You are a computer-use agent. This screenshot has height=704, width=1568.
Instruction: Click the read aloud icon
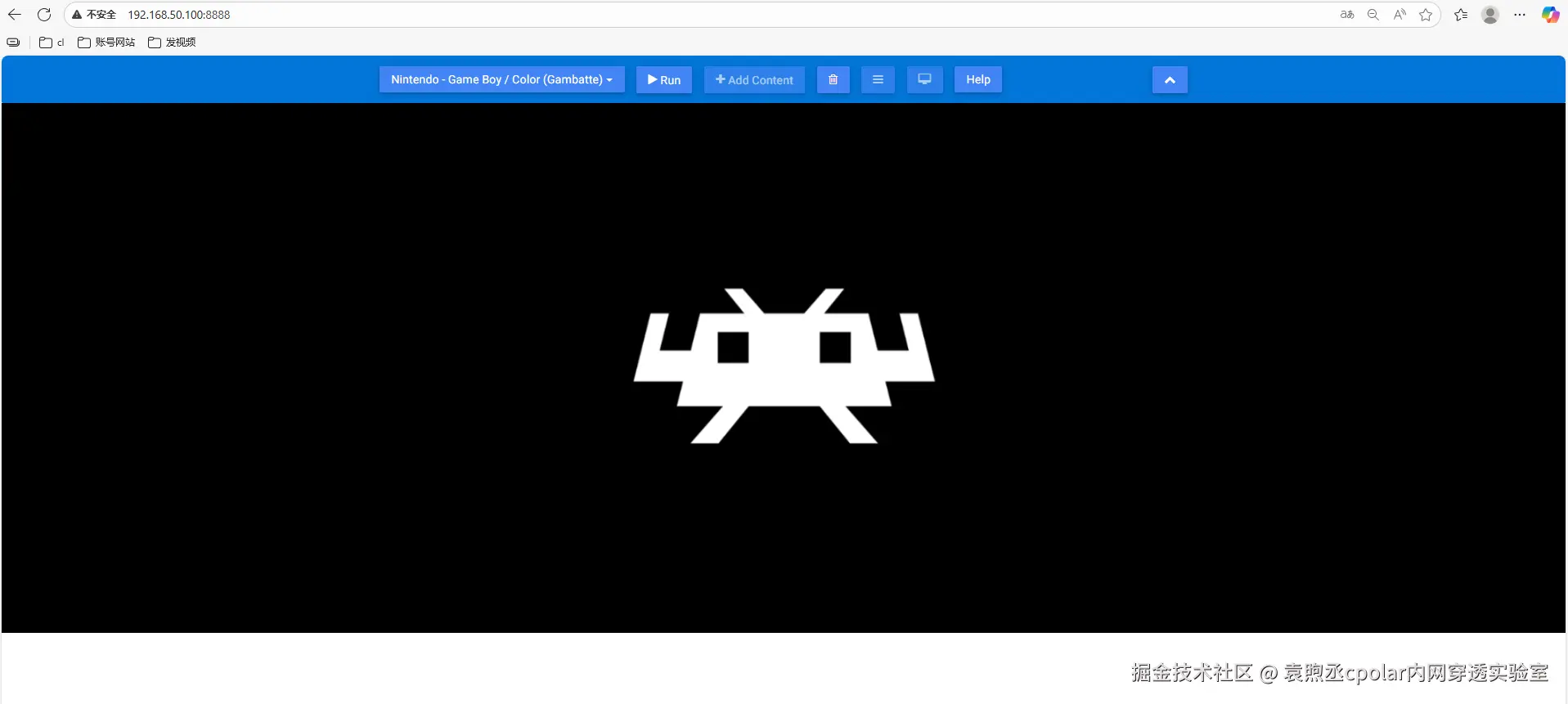click(1400, 15)
